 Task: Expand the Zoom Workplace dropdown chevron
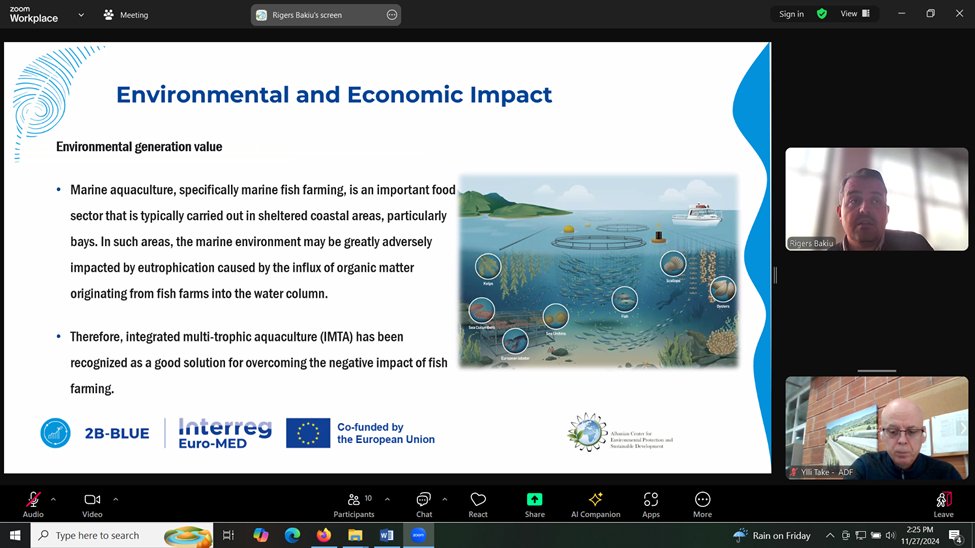point(81,15)
